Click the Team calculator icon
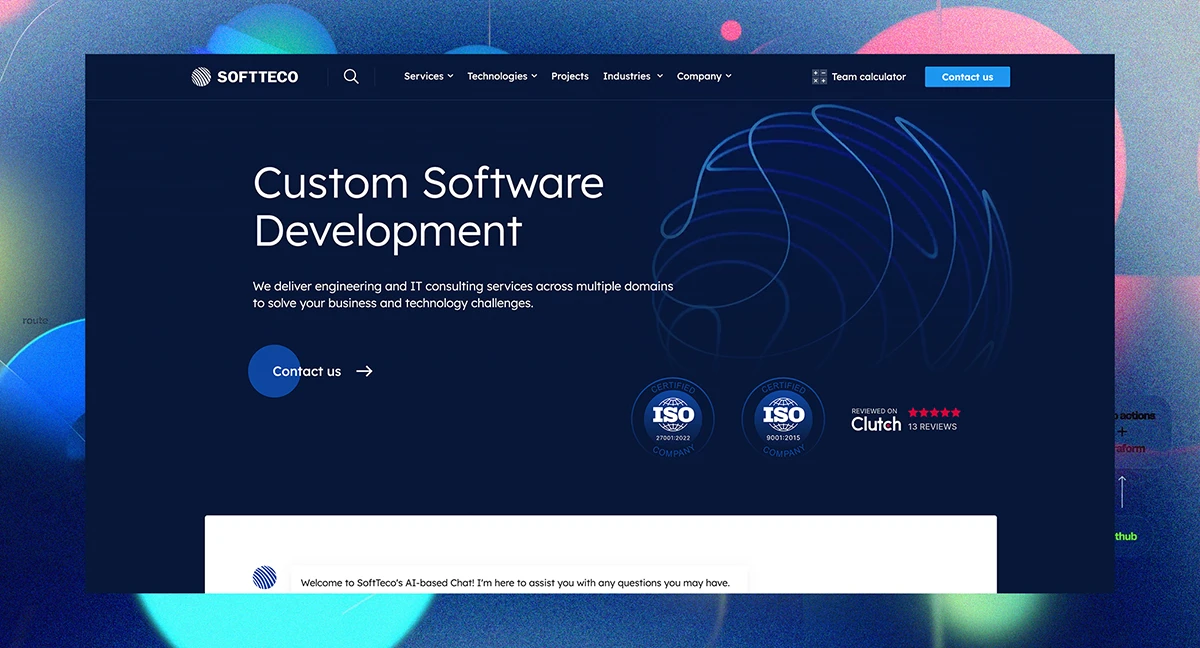This screenshot has width=1200, height=648. point(819,77)
